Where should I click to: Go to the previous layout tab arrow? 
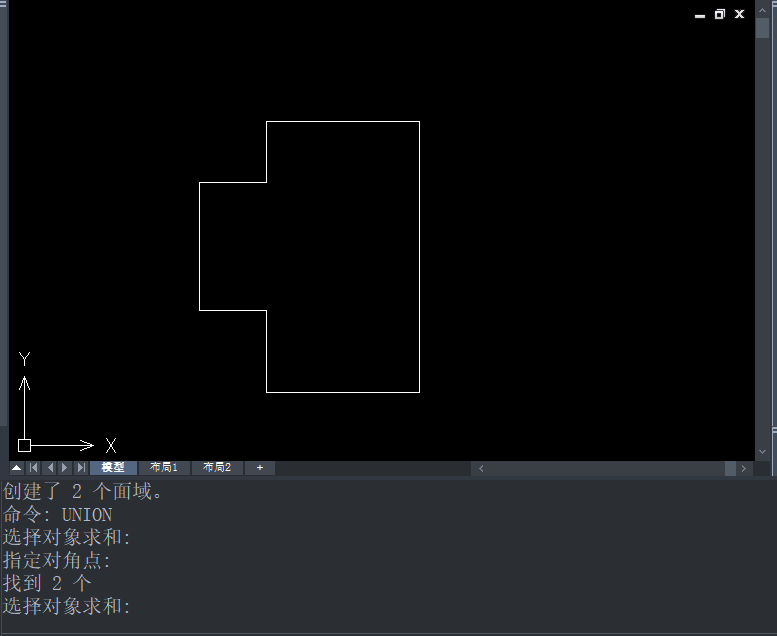tap(50, 467)
